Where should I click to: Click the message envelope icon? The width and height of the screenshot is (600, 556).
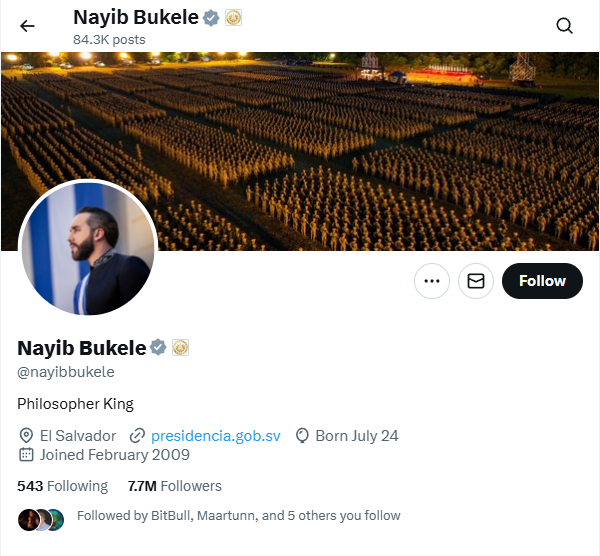click(x=476, y=281)
